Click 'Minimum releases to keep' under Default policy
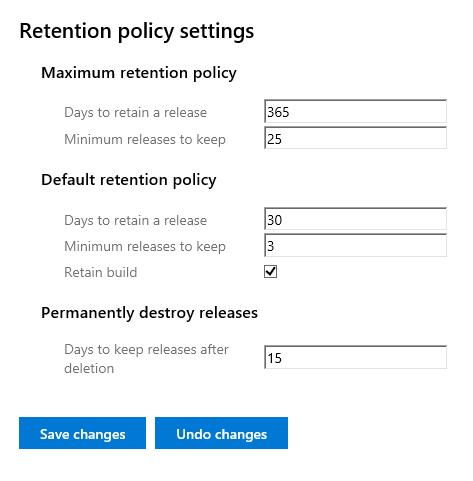Viewport: 473px width, 481px height. tap(145, 247)
